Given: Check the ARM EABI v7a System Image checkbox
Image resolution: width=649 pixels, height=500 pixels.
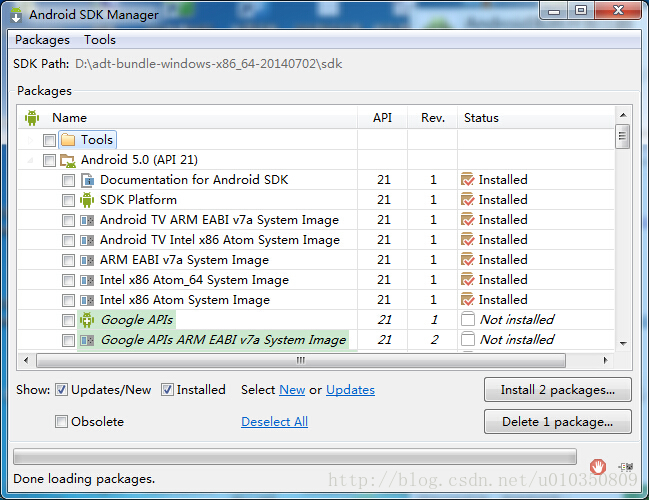Looking at the screenshot, I should pyautogui.click(x=68, y=260).
